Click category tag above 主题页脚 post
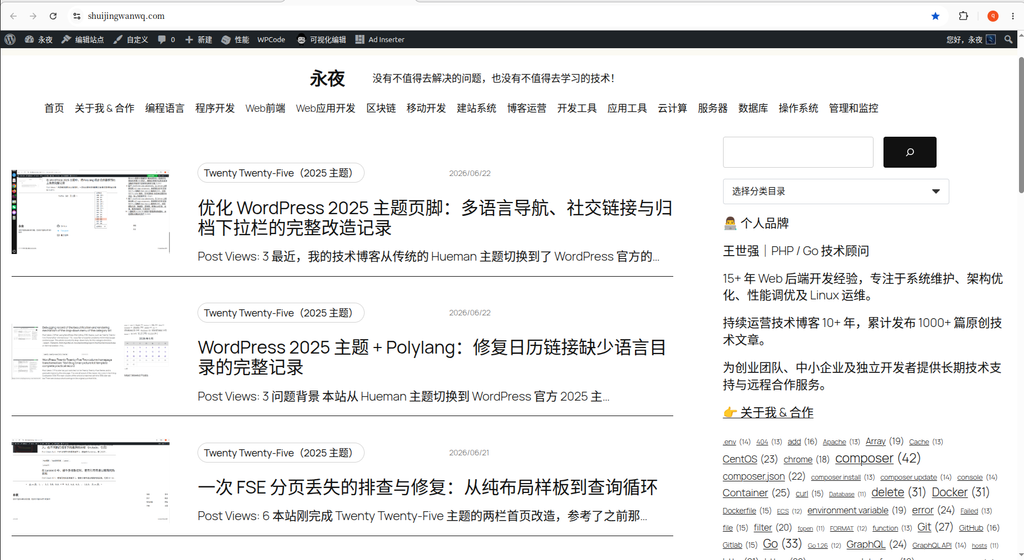The width and height of the screenshot is (1024, 560). click(281, 173)
